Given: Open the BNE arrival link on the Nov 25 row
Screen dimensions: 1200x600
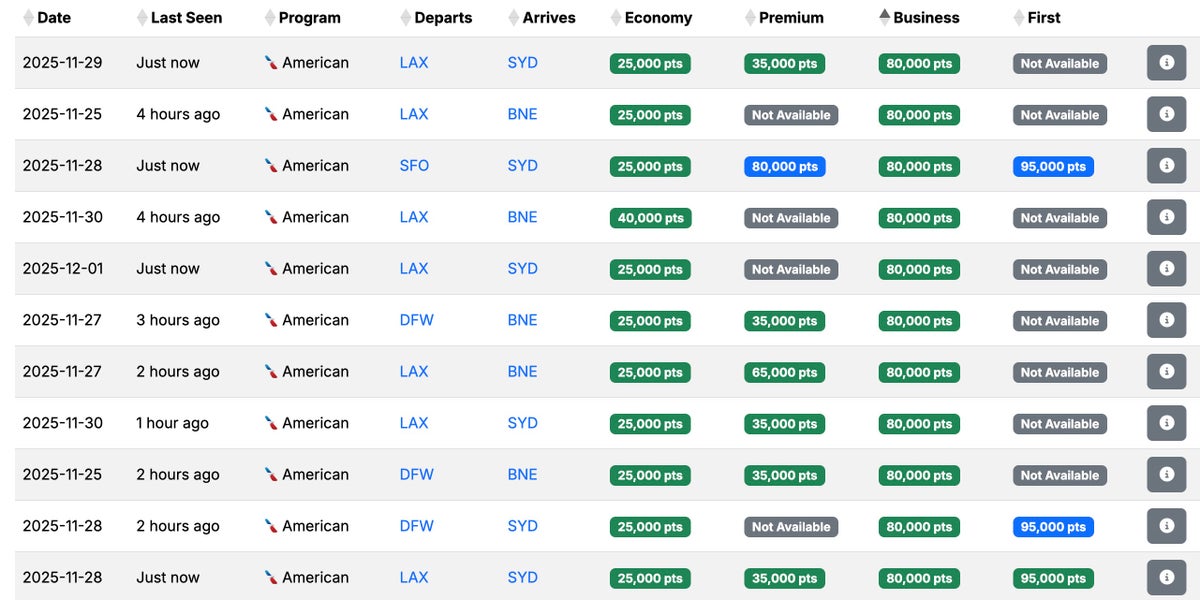Looking at the screenshot, I should coord(522,114).
